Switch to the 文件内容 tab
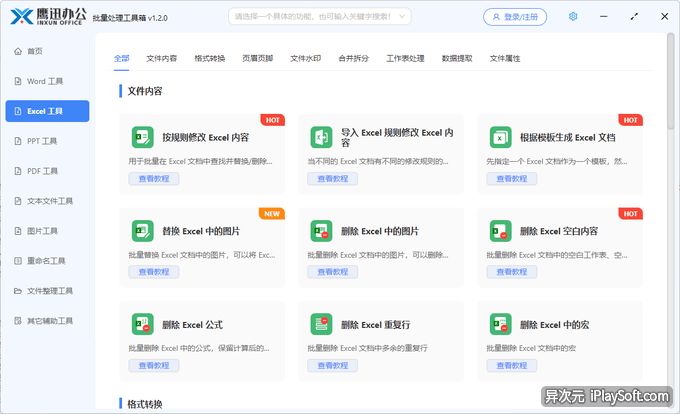Screen dimensions: 680x414 (x=161, y=59)
